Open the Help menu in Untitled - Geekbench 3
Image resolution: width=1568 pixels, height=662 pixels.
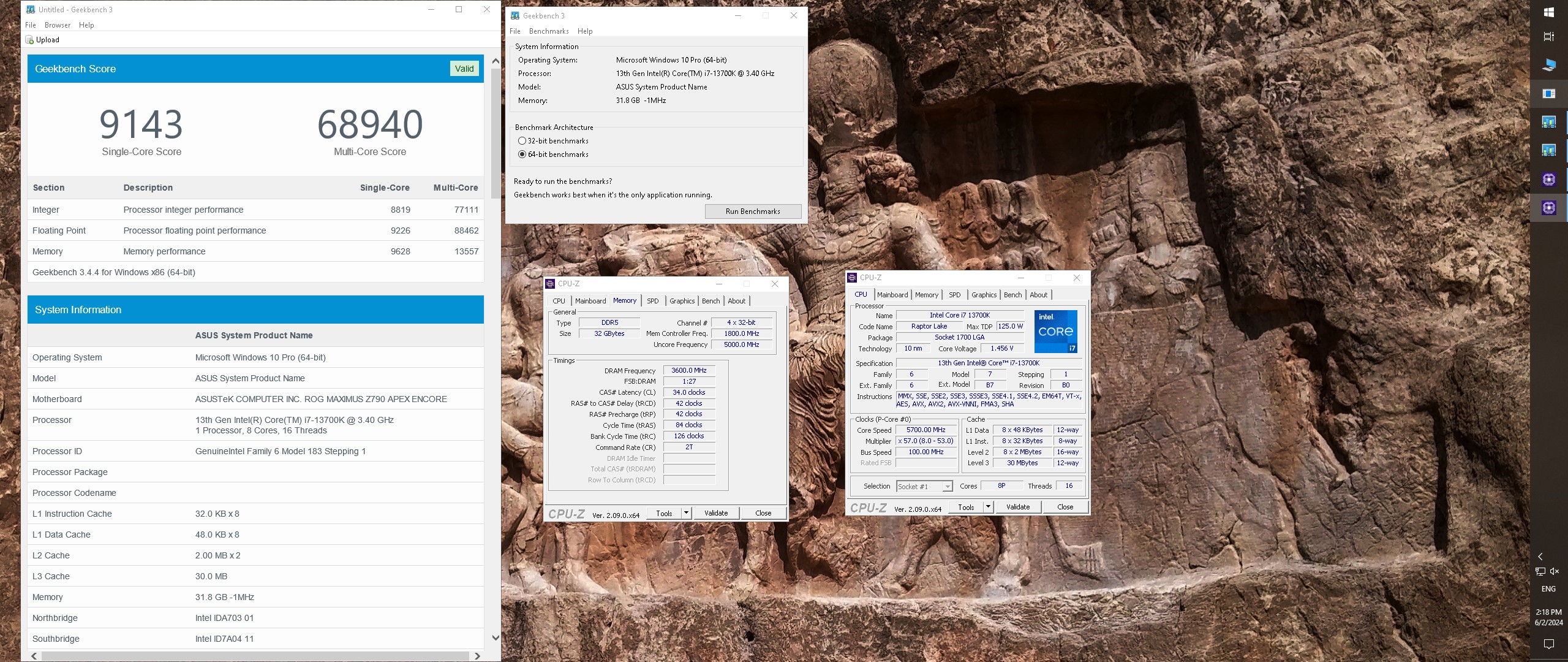click(x=86, y=25)
